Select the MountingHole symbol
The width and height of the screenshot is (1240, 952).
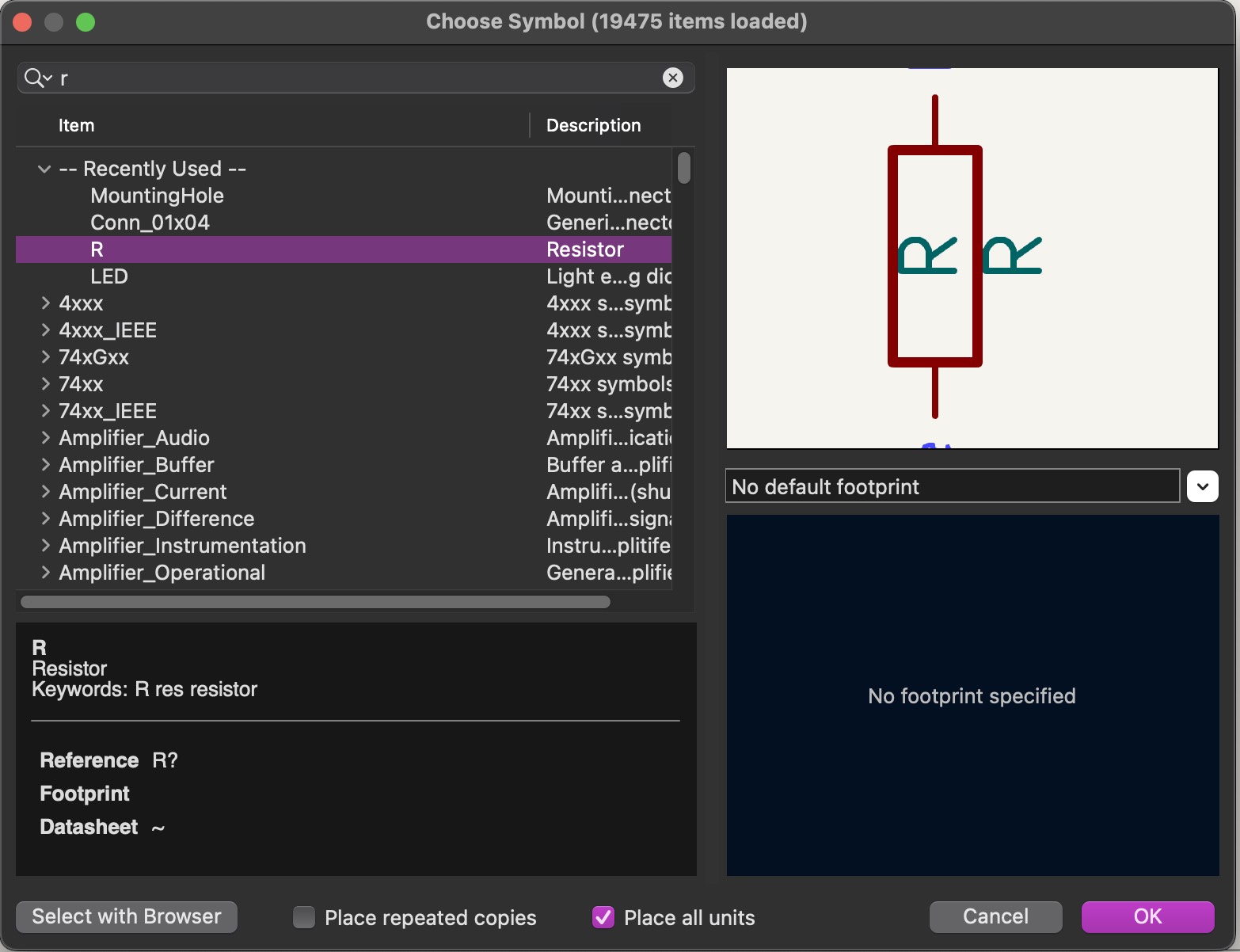coord(344,196)
